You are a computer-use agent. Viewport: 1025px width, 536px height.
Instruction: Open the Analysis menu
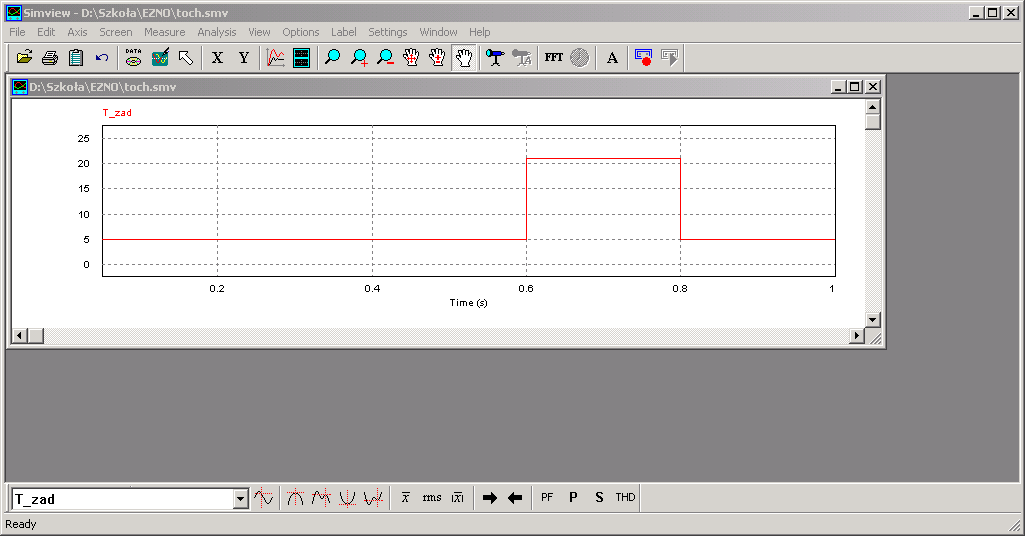tap(217, 32)
